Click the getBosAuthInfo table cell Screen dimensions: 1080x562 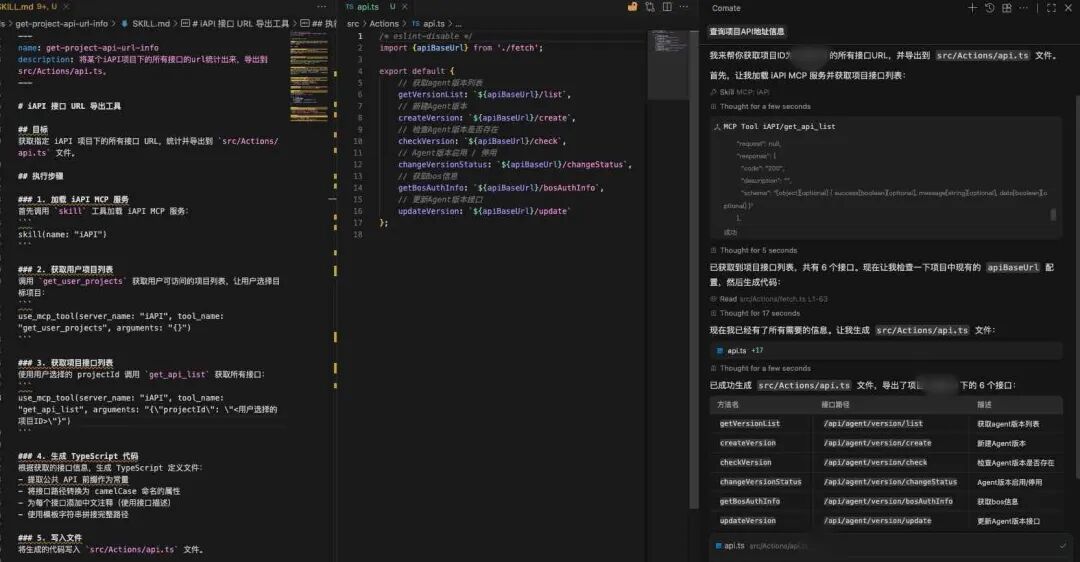[750, 501]
